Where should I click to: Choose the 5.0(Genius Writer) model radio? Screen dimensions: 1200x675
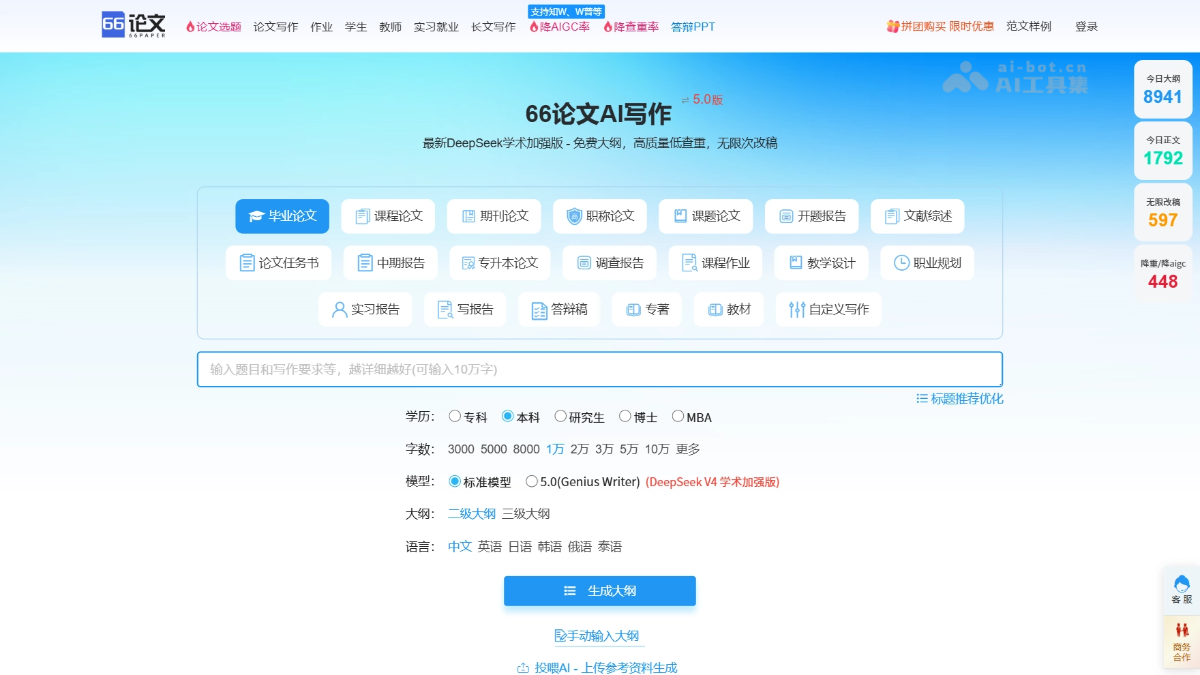coord(532,481)
